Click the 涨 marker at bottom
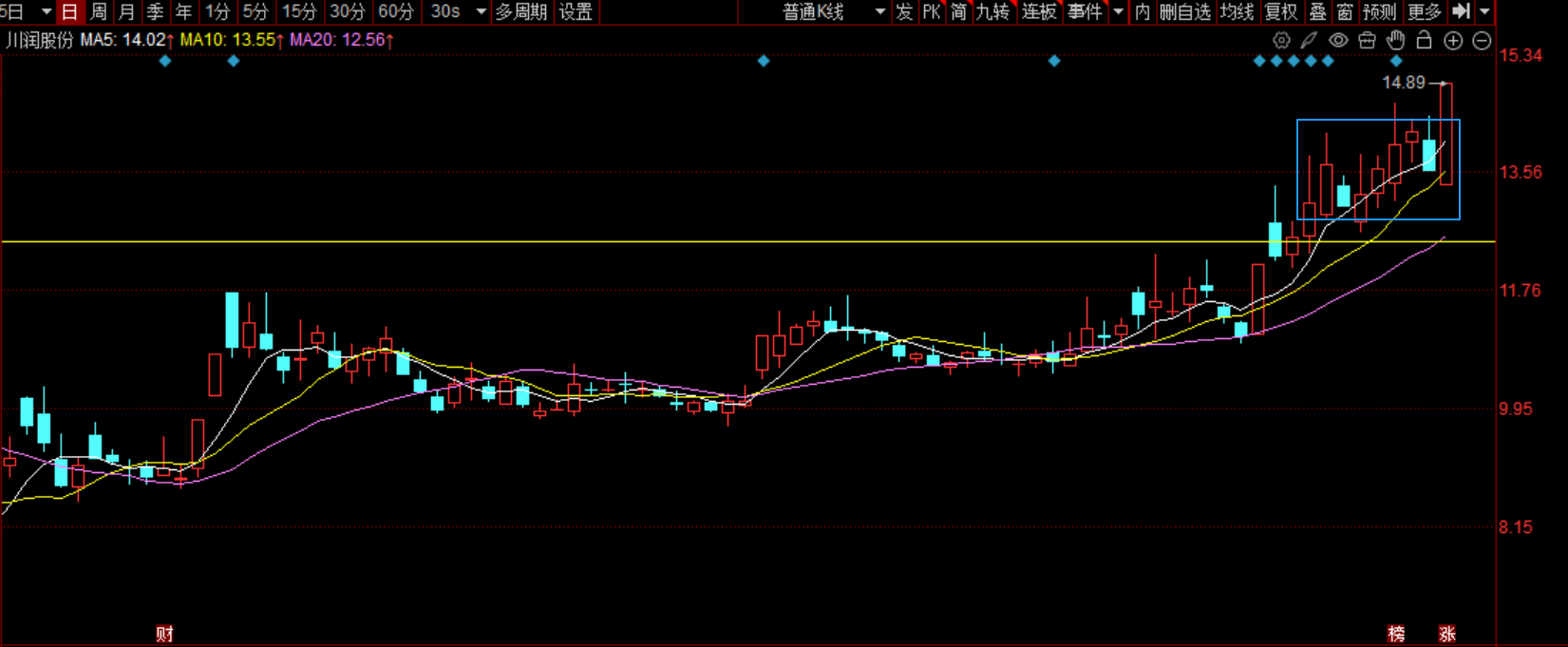 [1447, 635]
